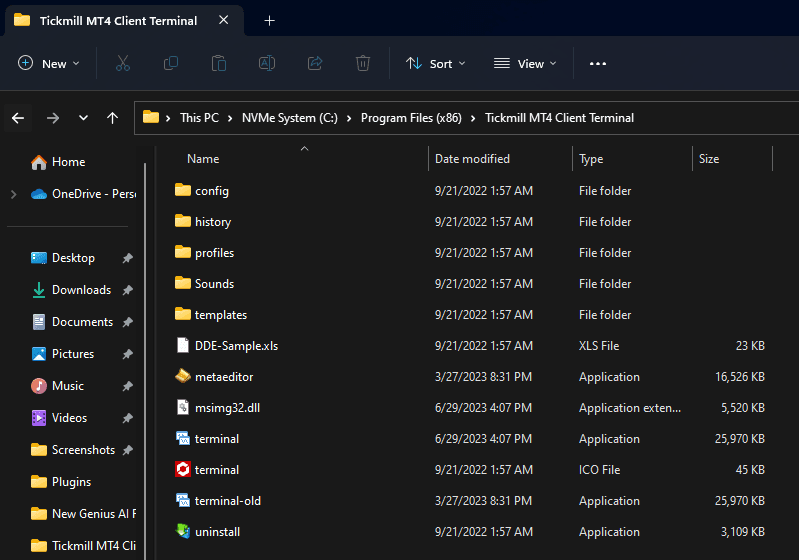Viewport: 799px width, 560px height.
Task: Select the config folder icon
Action: click(x=182, y=190)
